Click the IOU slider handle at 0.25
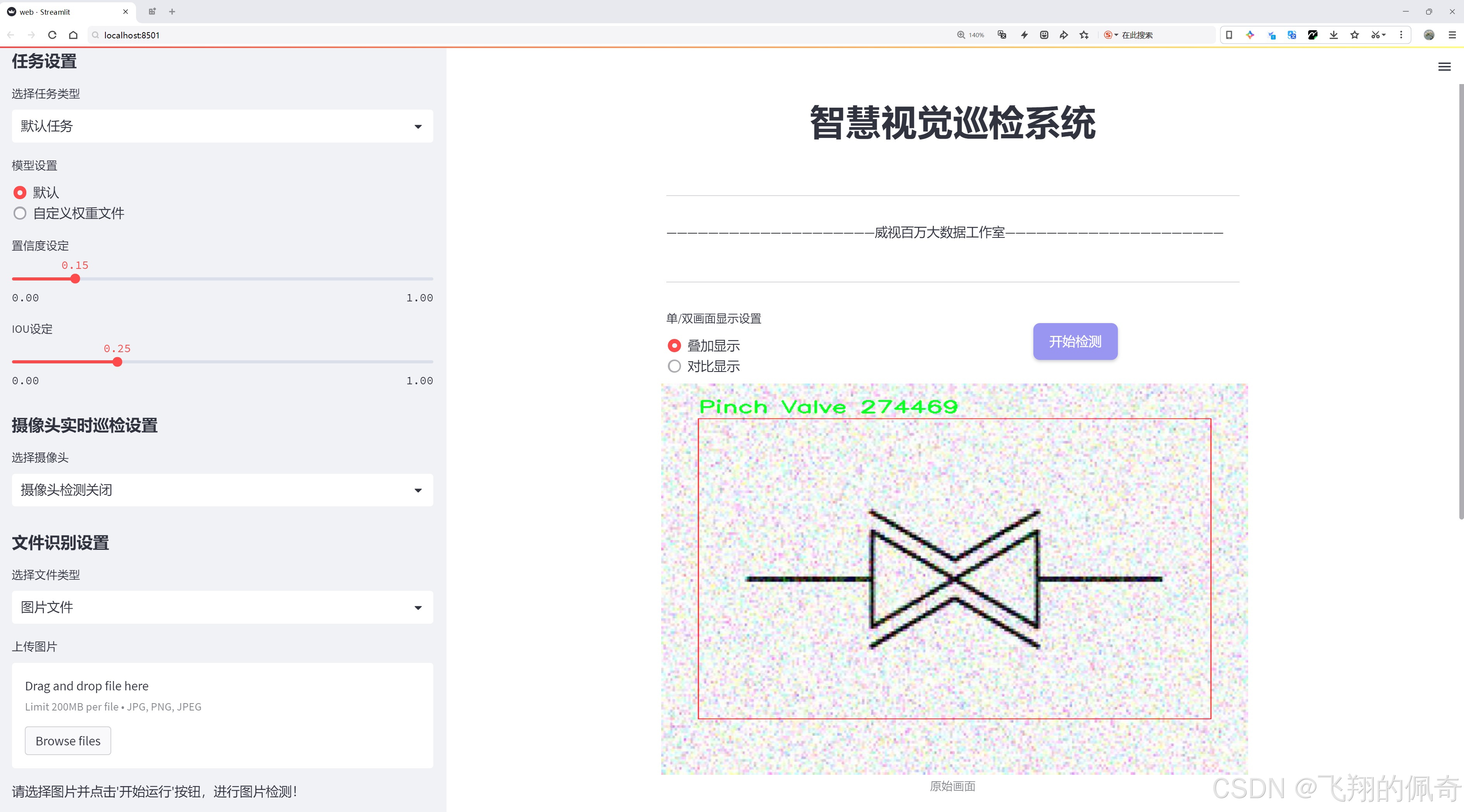The image size is (1464, 812). point(117,362)
